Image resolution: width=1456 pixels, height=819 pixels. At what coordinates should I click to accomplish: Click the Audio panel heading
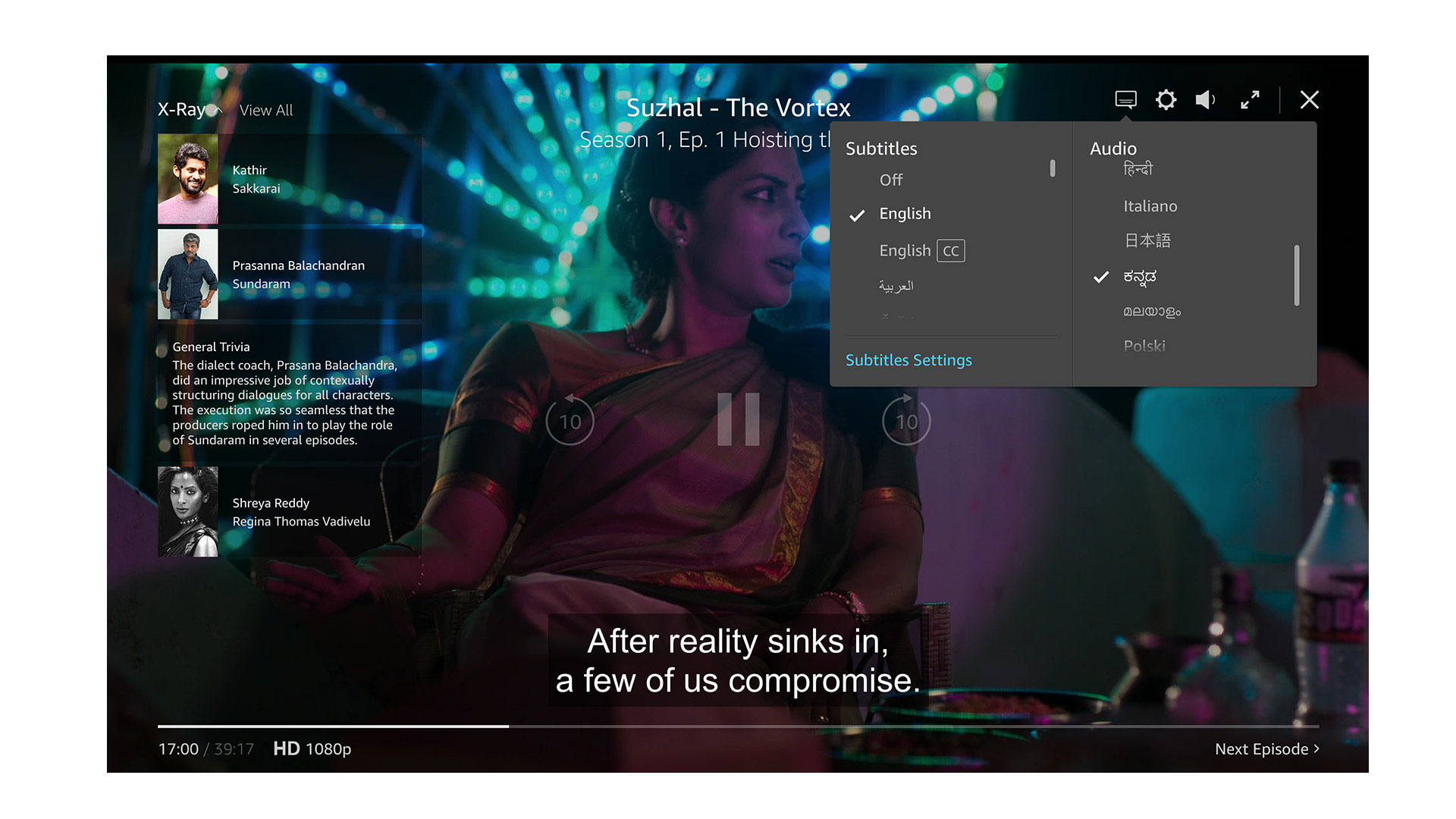click(x=1112, y=149)
